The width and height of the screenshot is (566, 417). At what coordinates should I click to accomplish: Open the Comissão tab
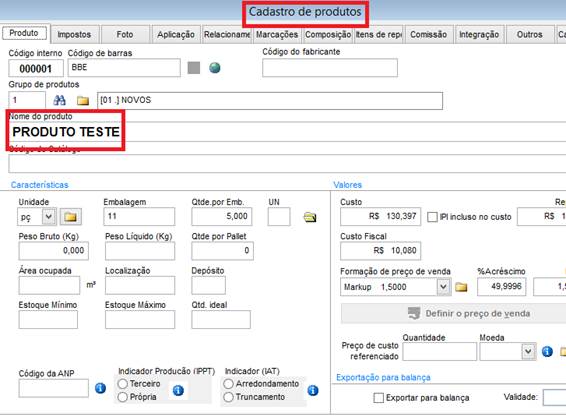click(x=428, y=35)
